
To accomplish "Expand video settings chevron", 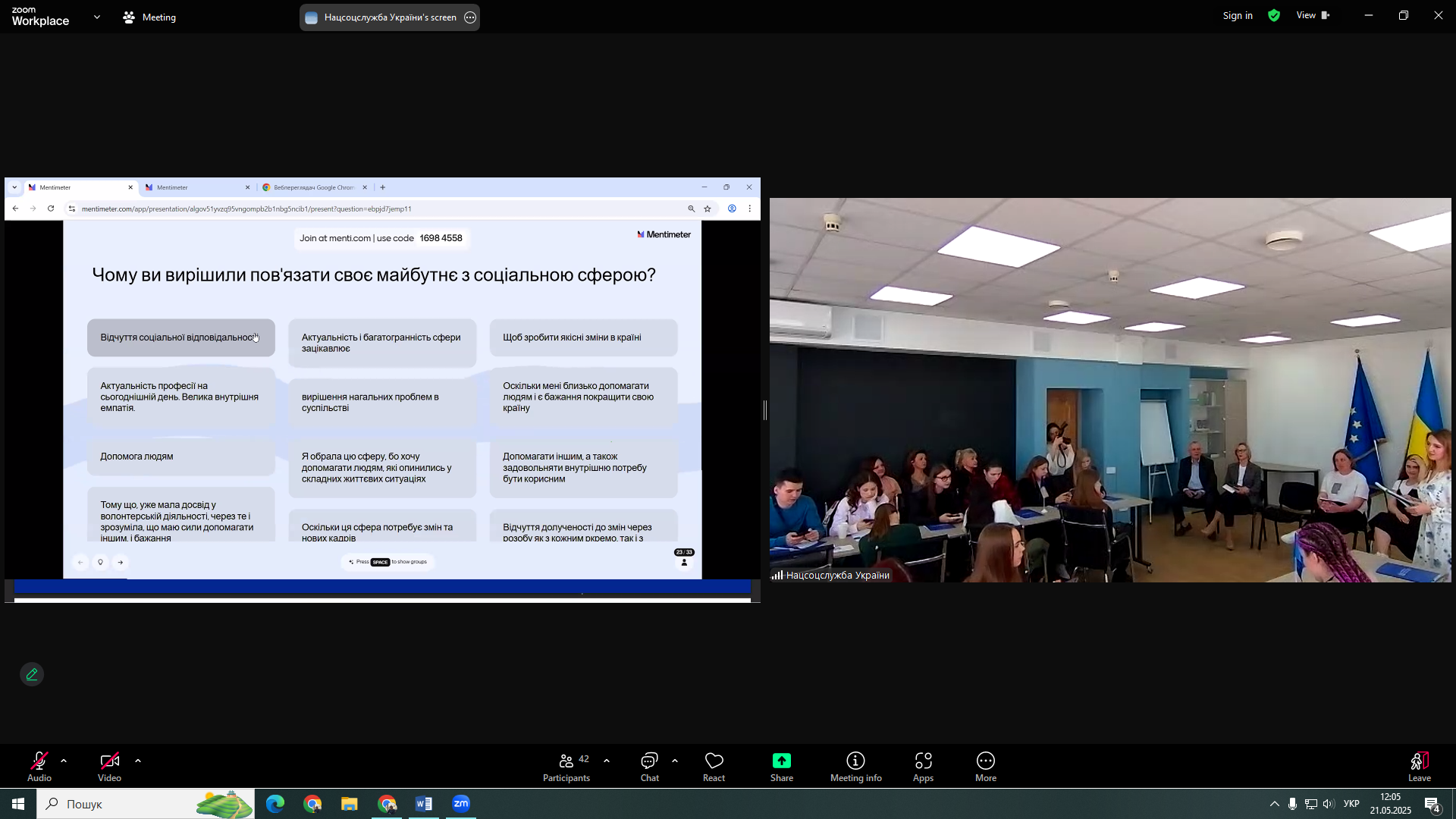I will (x=138, y=761).
